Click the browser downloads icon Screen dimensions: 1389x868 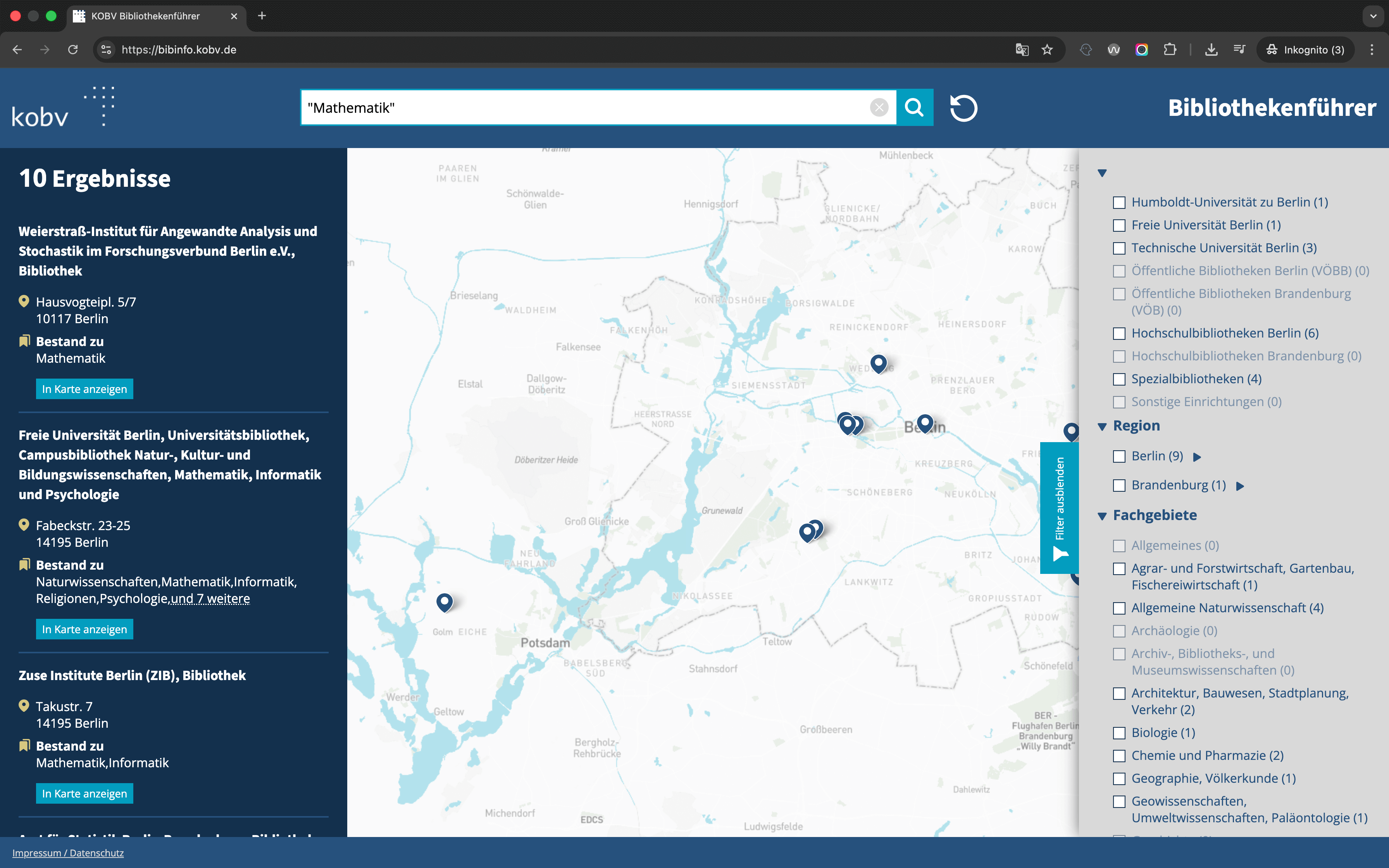1211,50
